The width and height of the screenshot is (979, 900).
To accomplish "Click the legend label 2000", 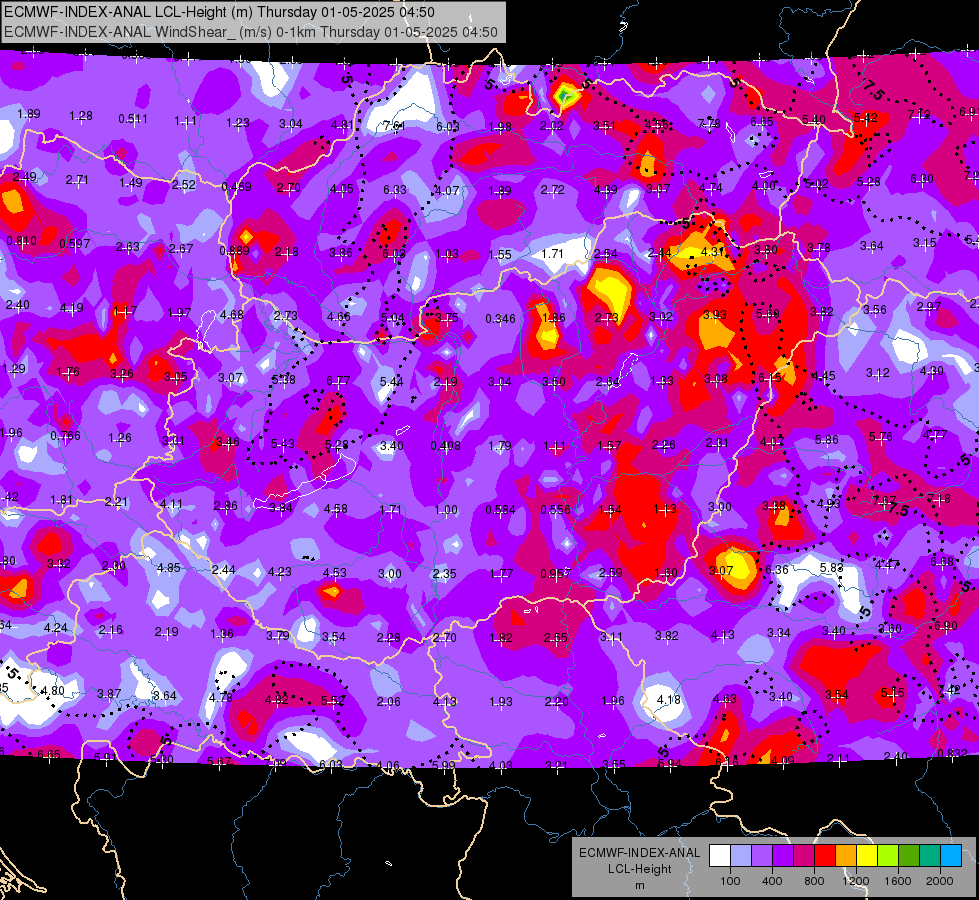I will (940, 881).
